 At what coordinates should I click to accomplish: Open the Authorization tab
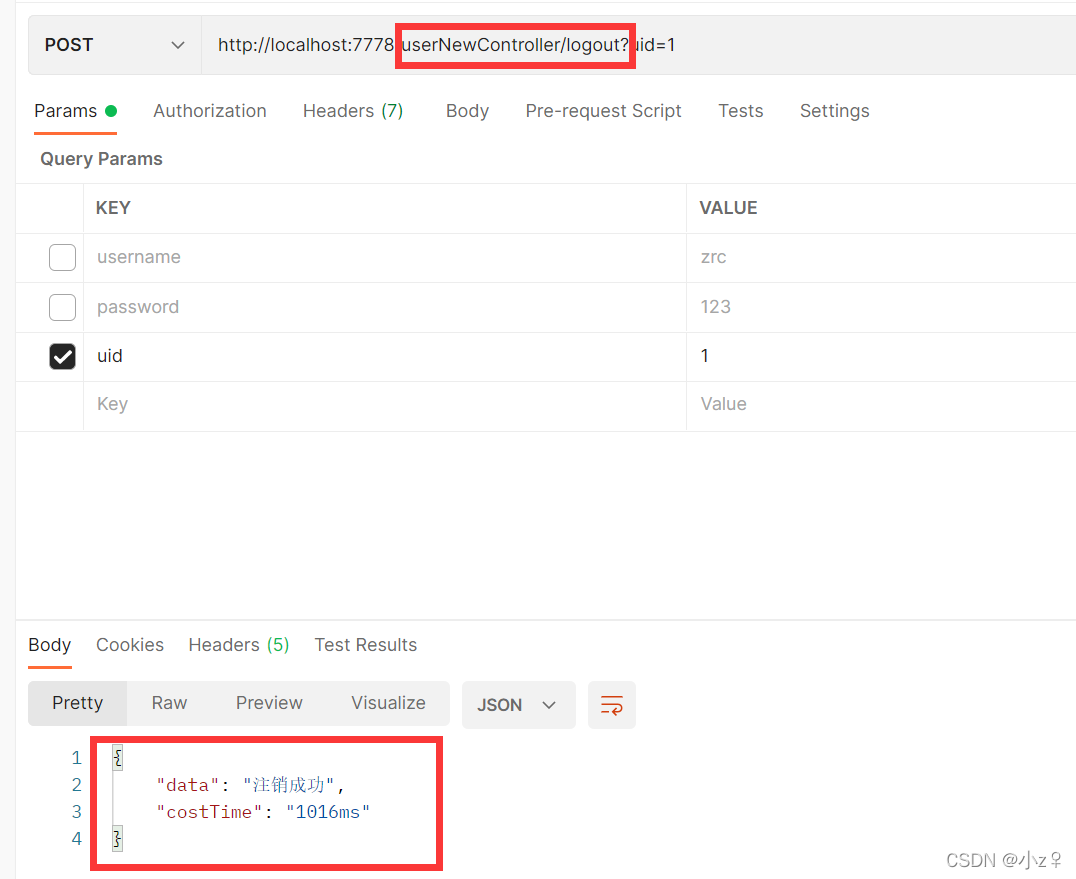coord(210,111)
